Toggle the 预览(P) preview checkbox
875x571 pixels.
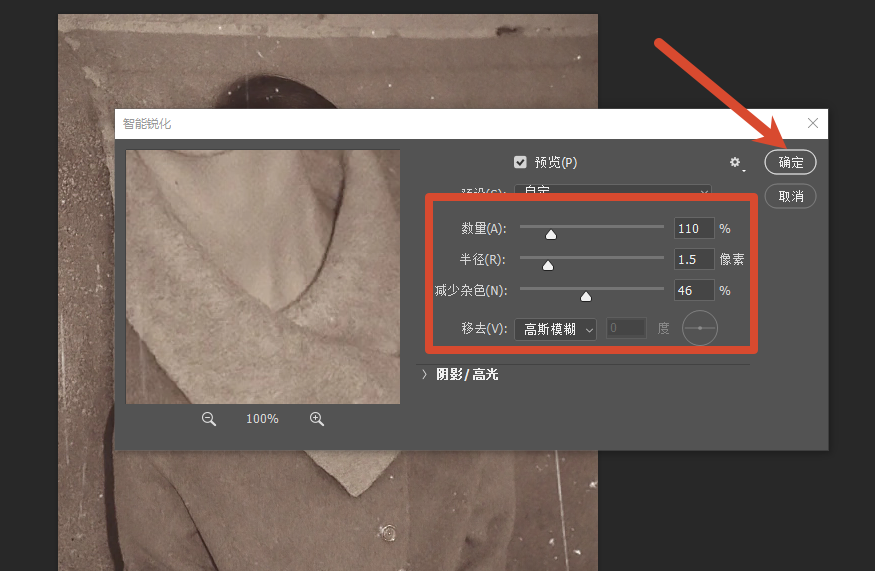click(520, 162)
